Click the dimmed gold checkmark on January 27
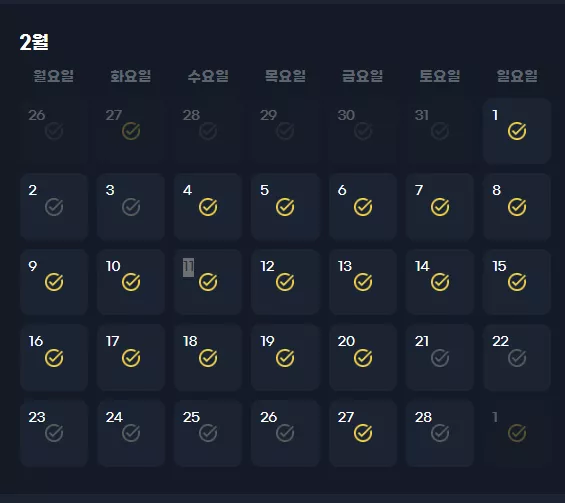The image size is (565, 503). click(x=131, y=131)
